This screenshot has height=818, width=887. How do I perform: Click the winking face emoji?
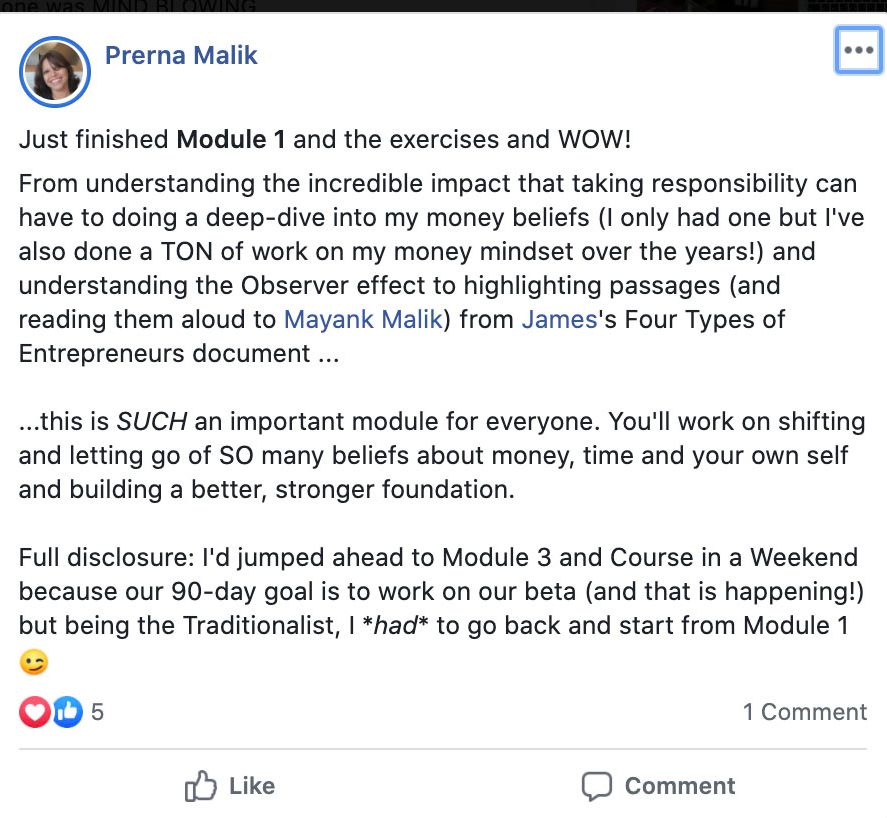(x=33, y=662)
